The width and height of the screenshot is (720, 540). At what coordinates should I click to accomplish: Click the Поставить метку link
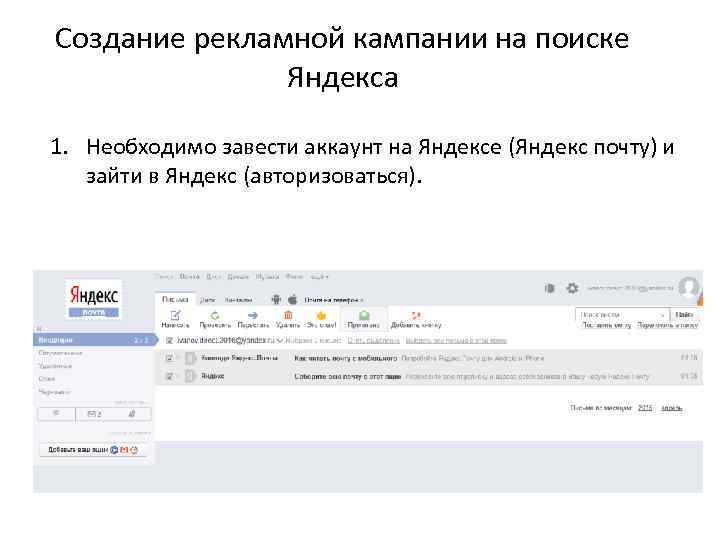coord(606,325)
